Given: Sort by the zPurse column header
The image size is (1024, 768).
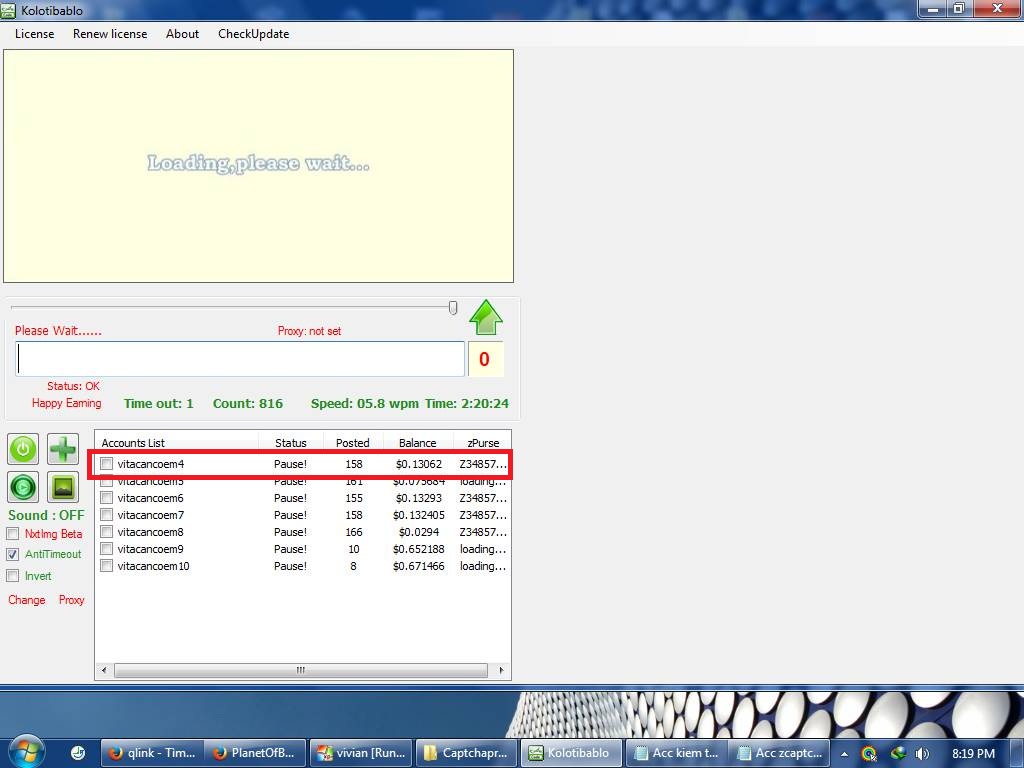Looking at the screenshot, I should coord(482,443).
